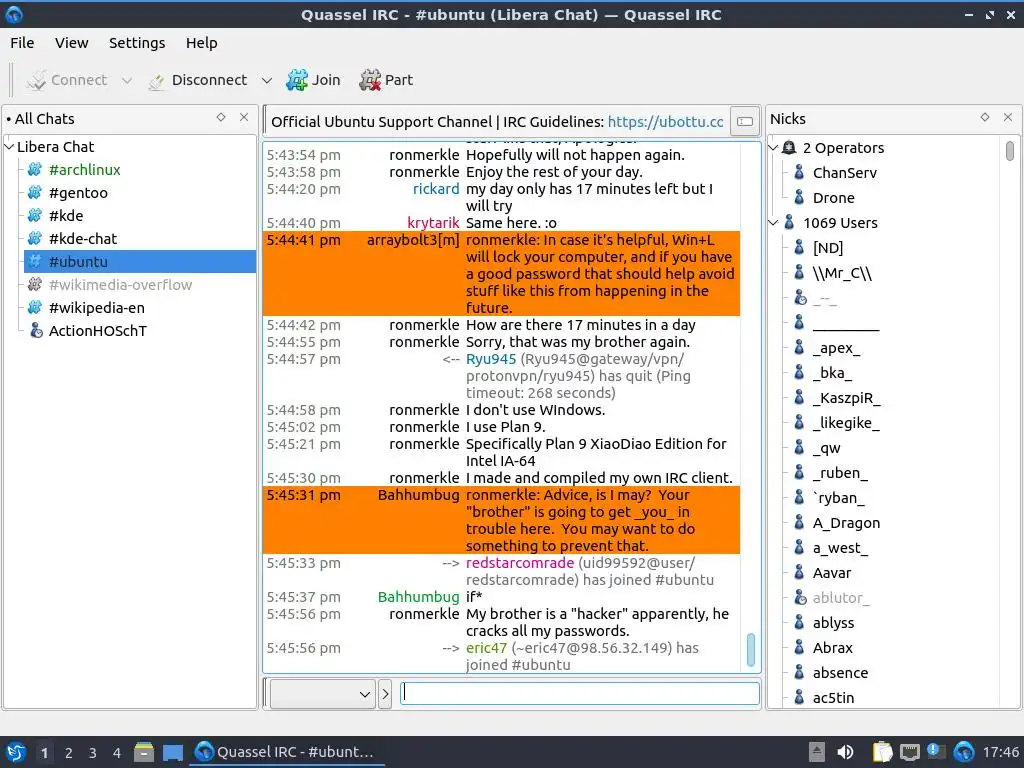
Task: Click the krytarik sender name
Action: click(433, 223)
